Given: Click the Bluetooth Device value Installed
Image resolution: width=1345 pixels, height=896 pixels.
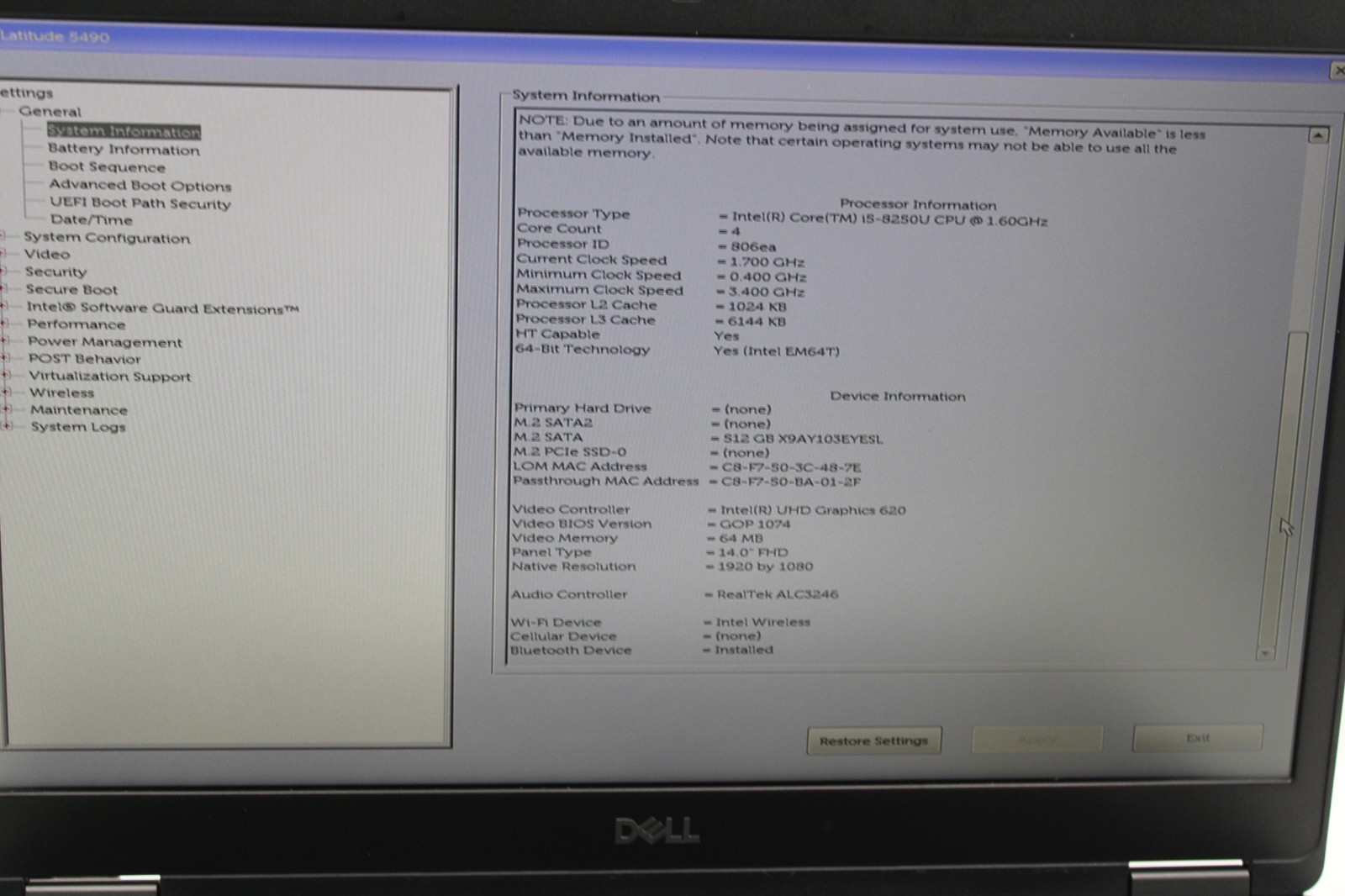Looking at the screenshot, I should coord(743,650).
